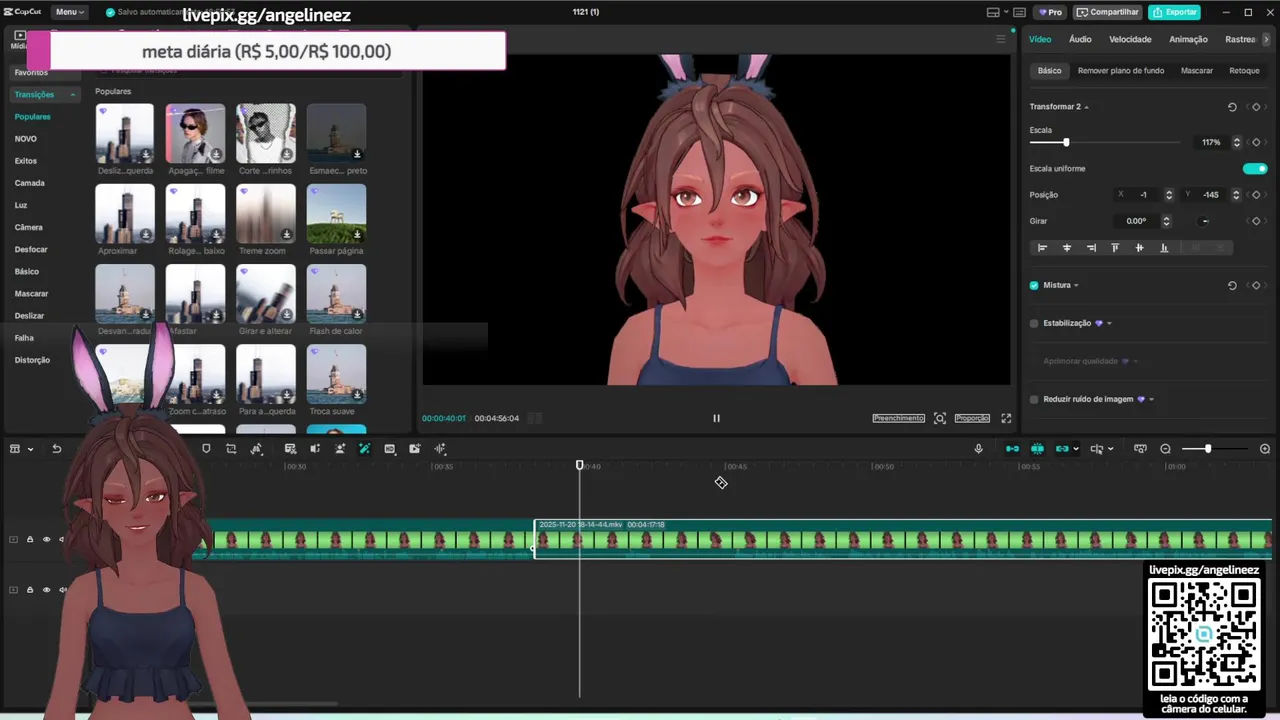
Task: Add keyframe for Escala
Action: click(x=1256, y=143)
